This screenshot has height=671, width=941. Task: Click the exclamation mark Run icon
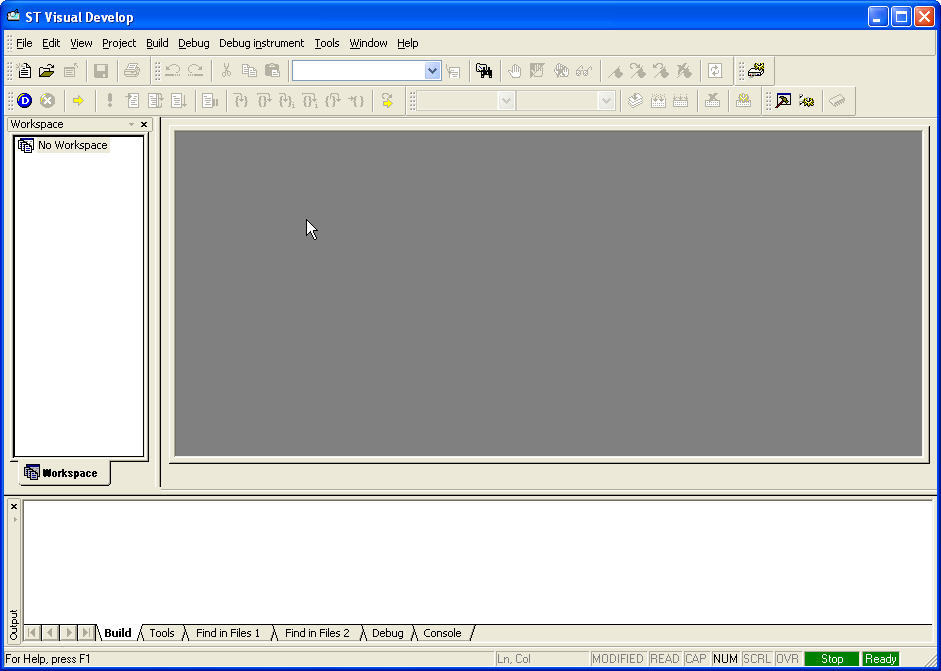click(x=109, y=101)
